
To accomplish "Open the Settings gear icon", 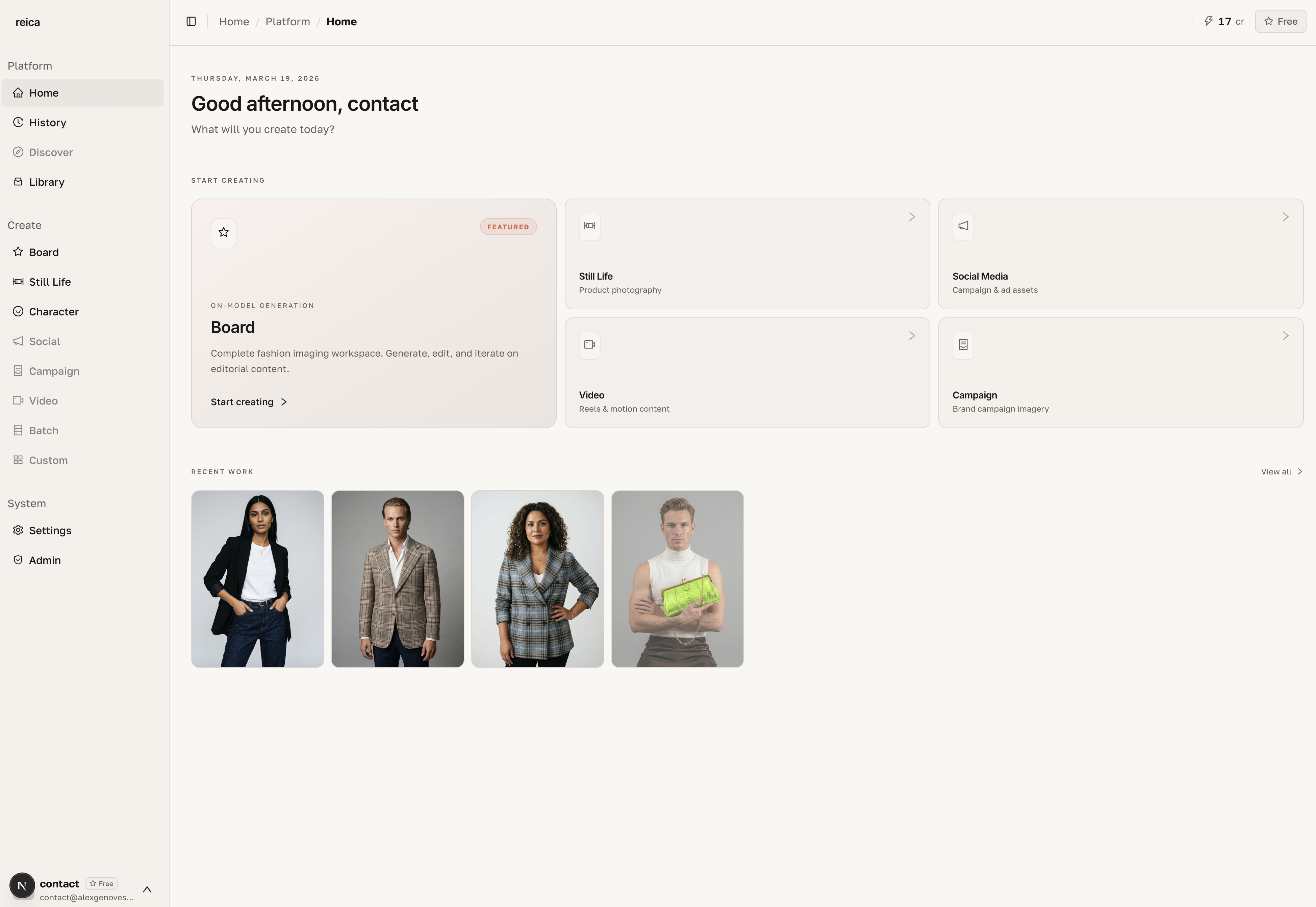I will [x=18, y=530].
